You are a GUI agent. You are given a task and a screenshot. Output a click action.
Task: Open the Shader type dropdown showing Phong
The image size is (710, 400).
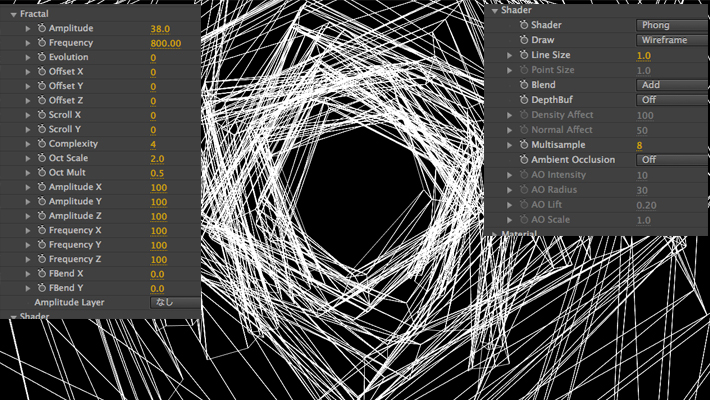pos(672,25)
